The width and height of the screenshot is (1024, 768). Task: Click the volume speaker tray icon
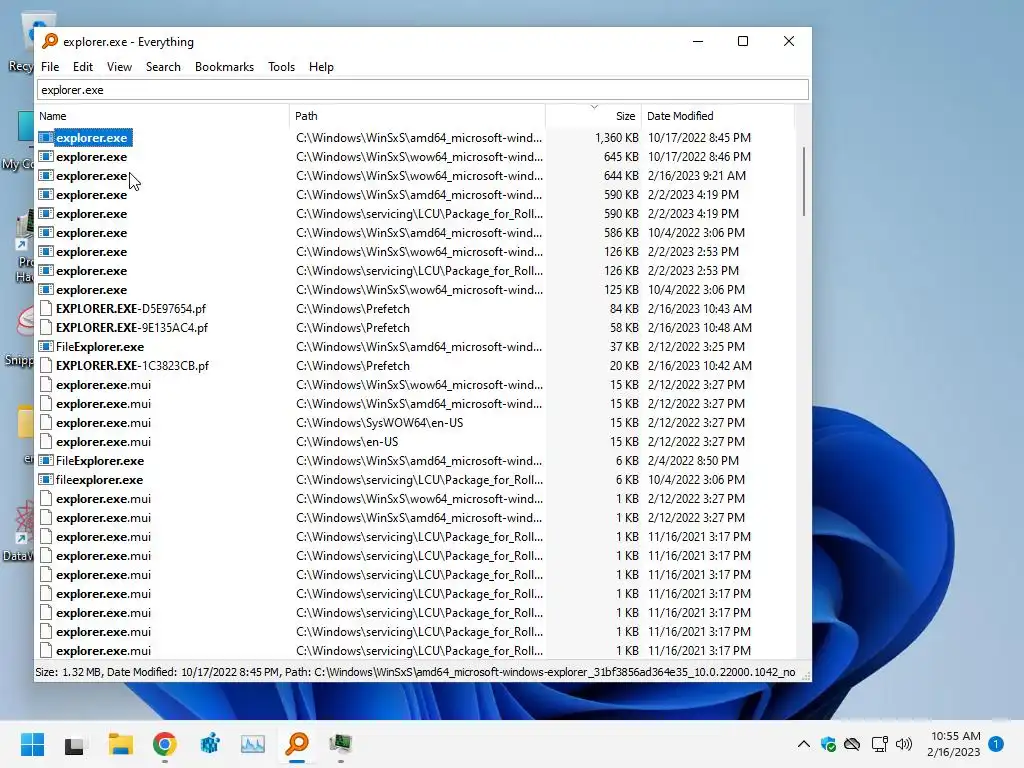[x=904, y=744]
